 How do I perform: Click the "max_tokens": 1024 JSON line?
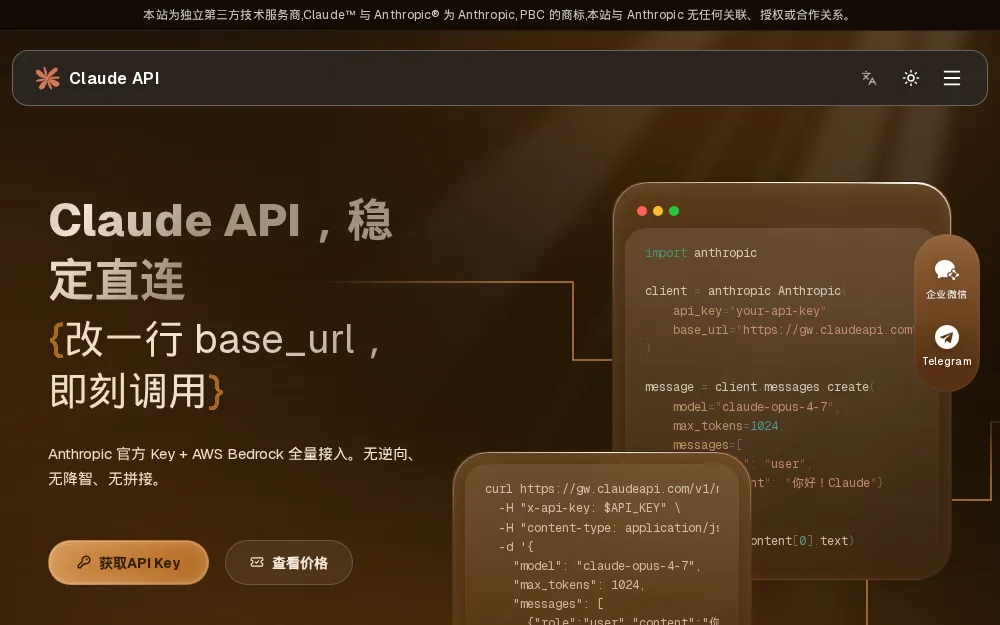coord(578,585)
